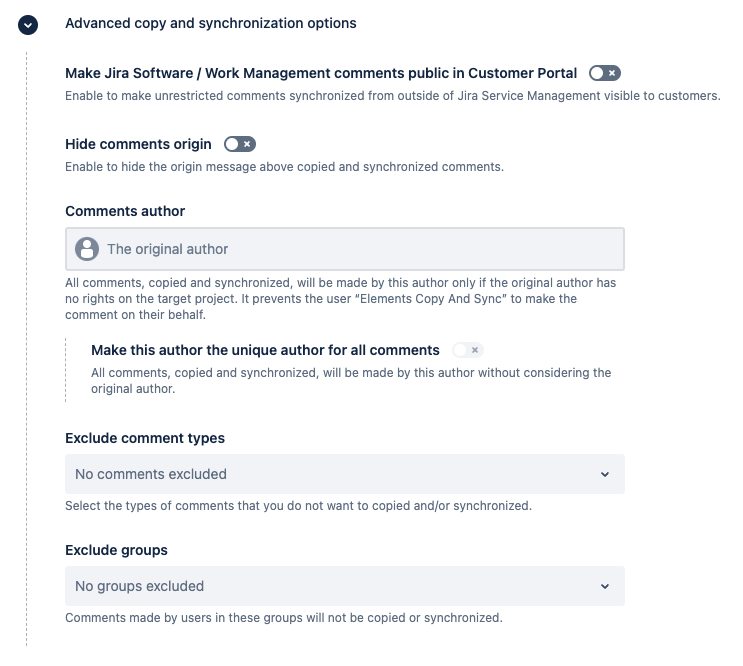
Task: Click the "Exclude comment types" label
Action: coord(145,438)
